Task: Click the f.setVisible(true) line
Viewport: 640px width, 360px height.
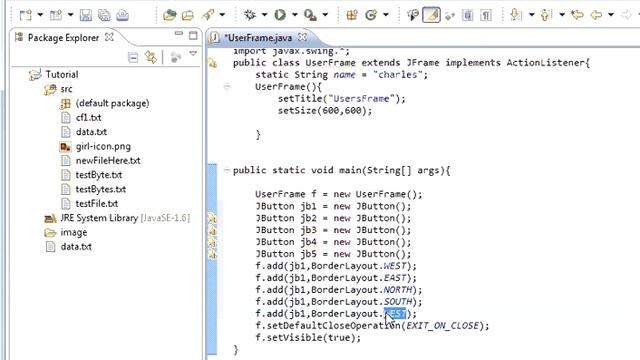Action: pyautogui.click(x=308, y=338)
